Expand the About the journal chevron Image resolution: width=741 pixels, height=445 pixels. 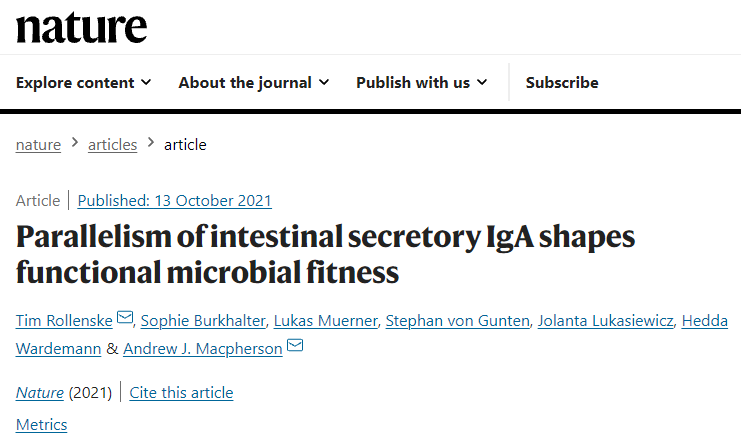pos(324,82)
